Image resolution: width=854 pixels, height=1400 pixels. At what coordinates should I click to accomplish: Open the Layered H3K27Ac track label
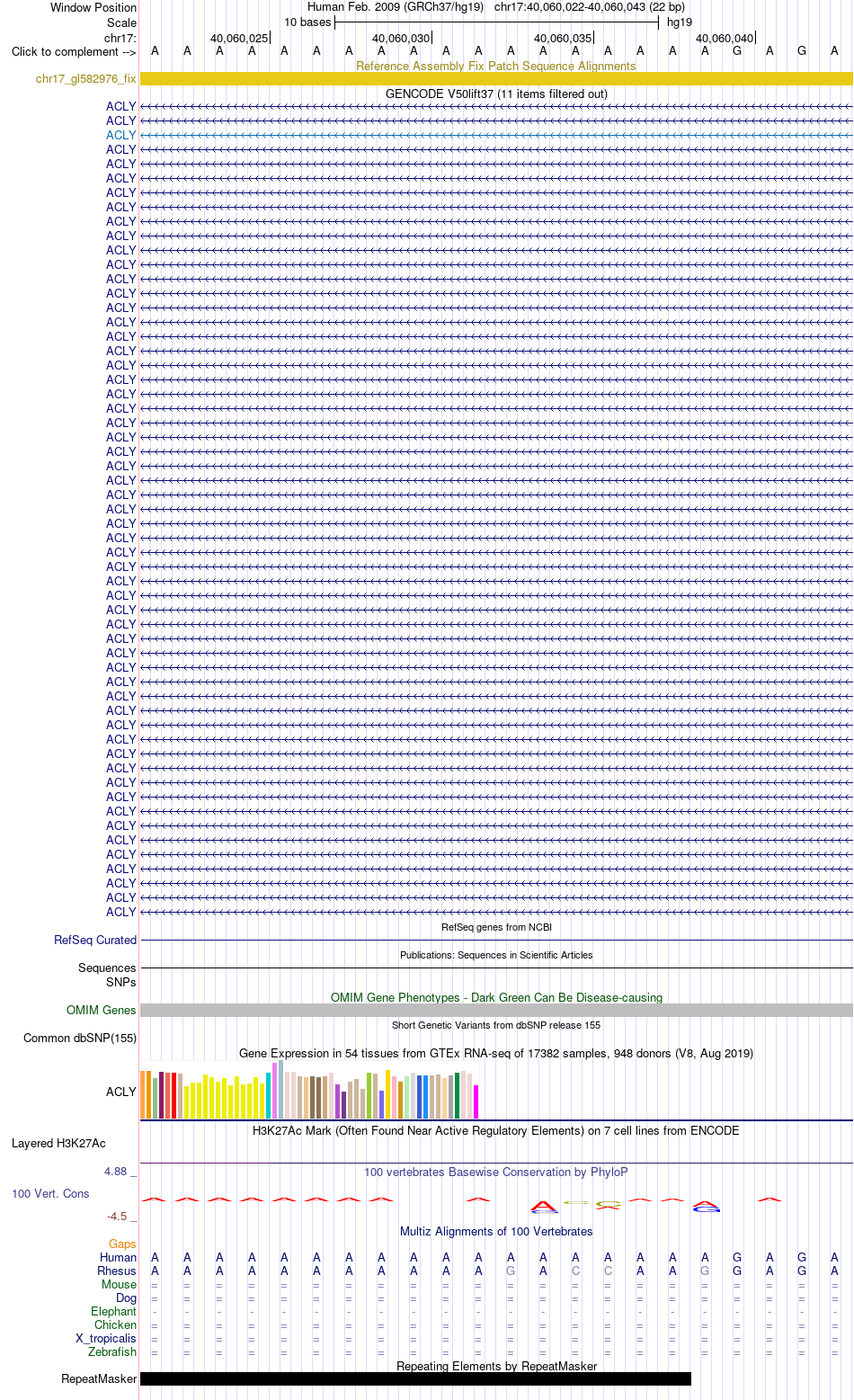(x=58, y=1143)
